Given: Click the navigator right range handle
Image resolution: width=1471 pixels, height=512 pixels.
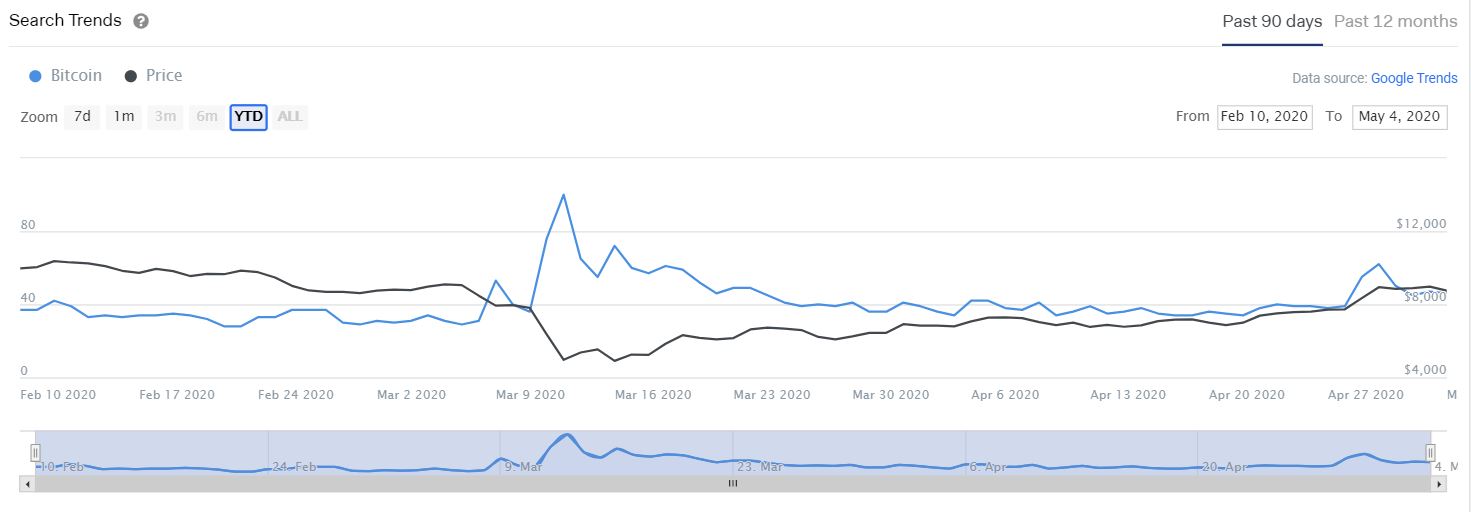Looking at the screenshot, I should (1430, 452).
